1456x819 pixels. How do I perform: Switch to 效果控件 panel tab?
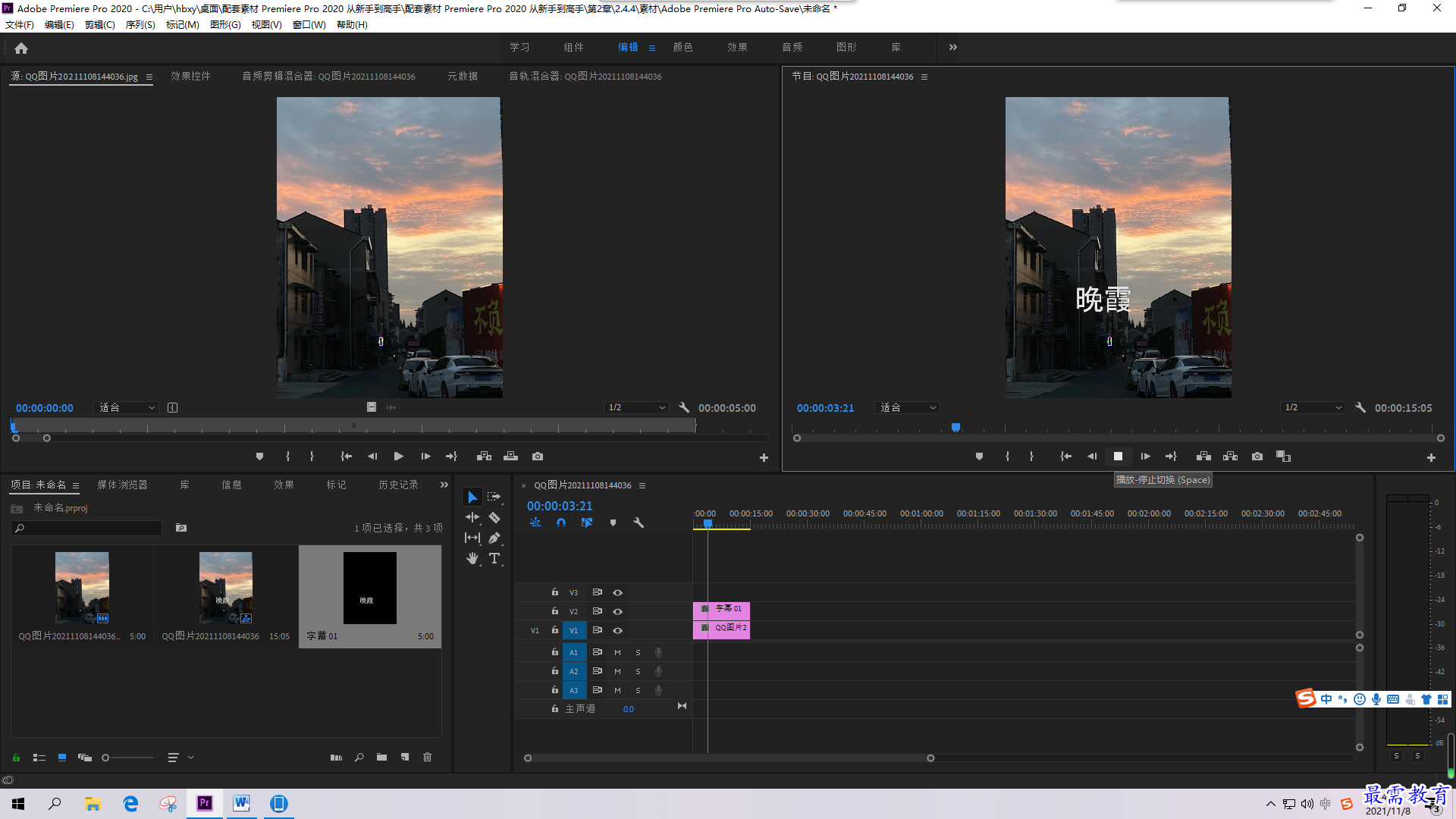(190, 77)
